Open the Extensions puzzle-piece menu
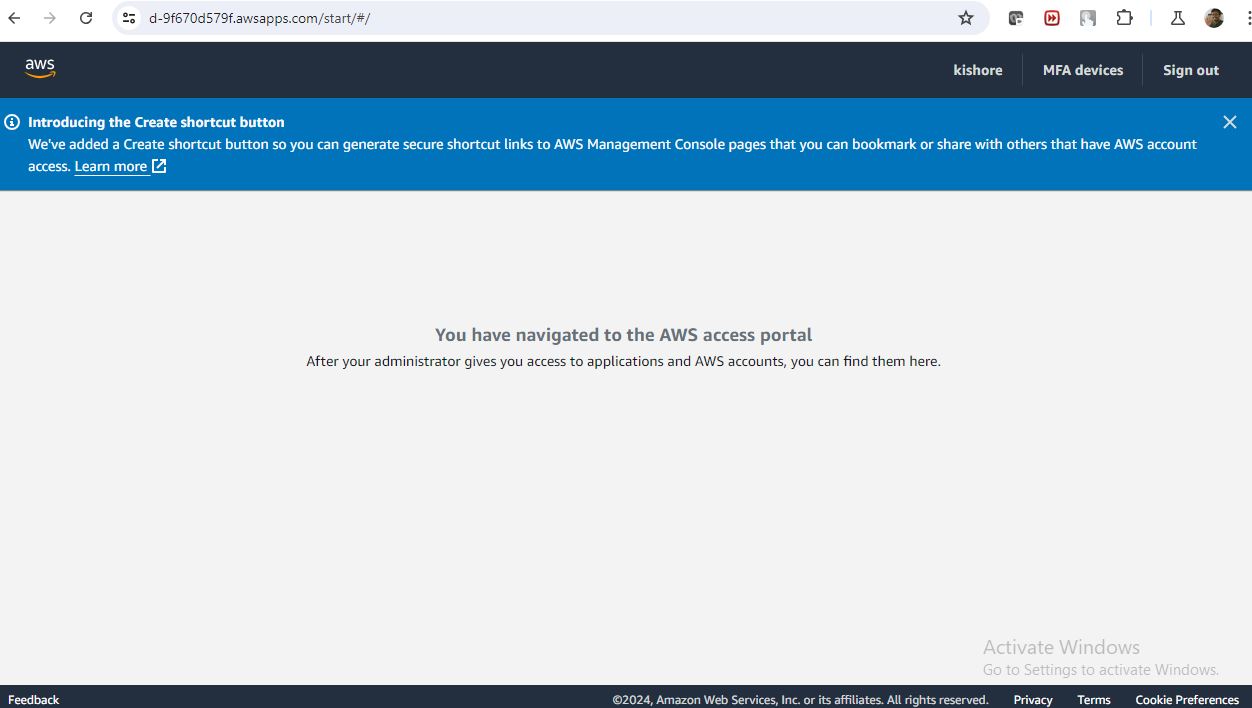1252x708 pixels. coord(1124,18)
